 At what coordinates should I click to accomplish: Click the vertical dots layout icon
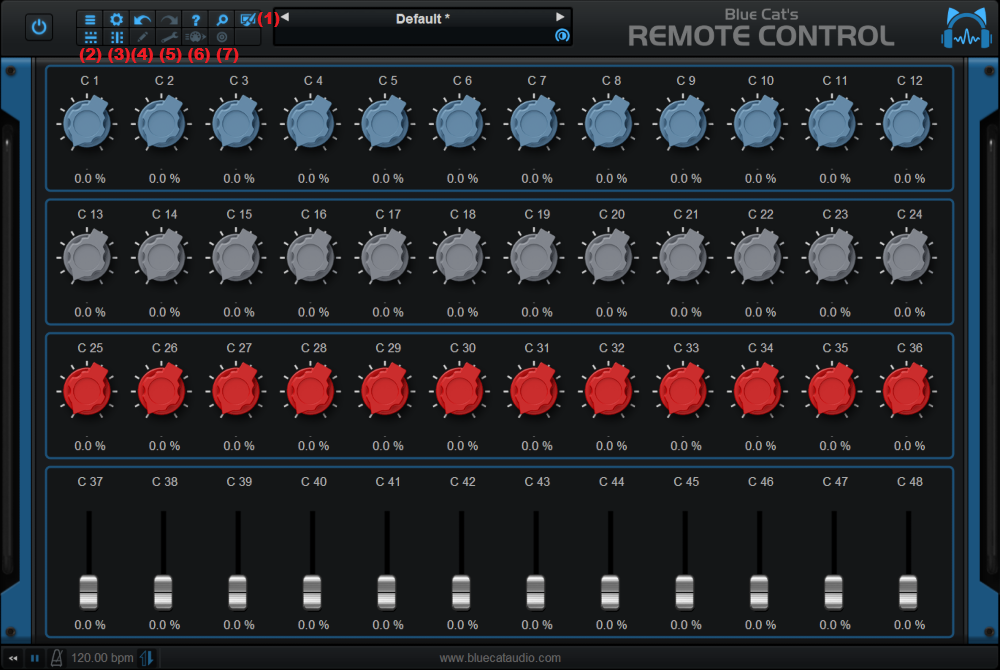(116, 37)
